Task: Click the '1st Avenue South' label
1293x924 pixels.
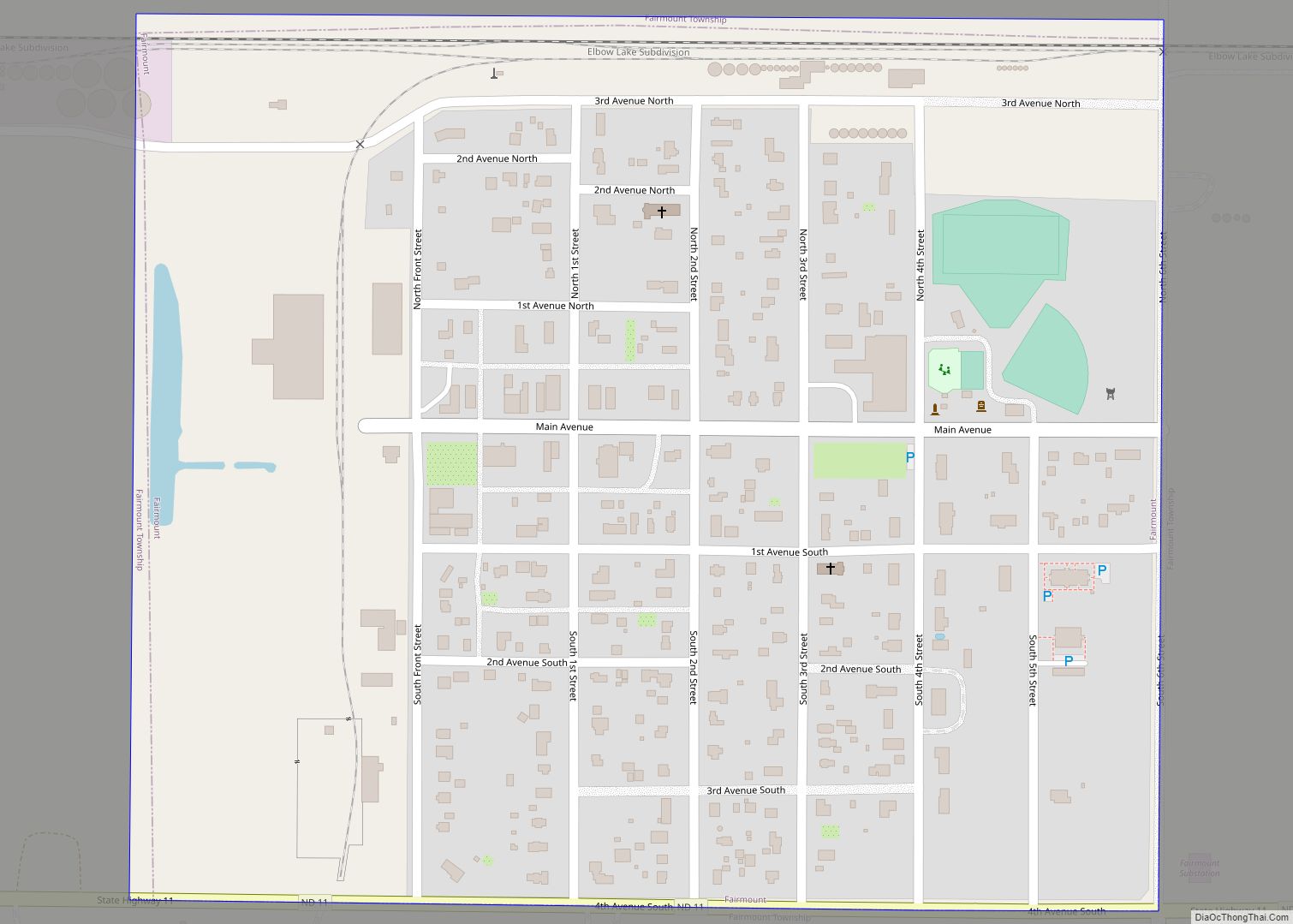Action: click(790, 552)
